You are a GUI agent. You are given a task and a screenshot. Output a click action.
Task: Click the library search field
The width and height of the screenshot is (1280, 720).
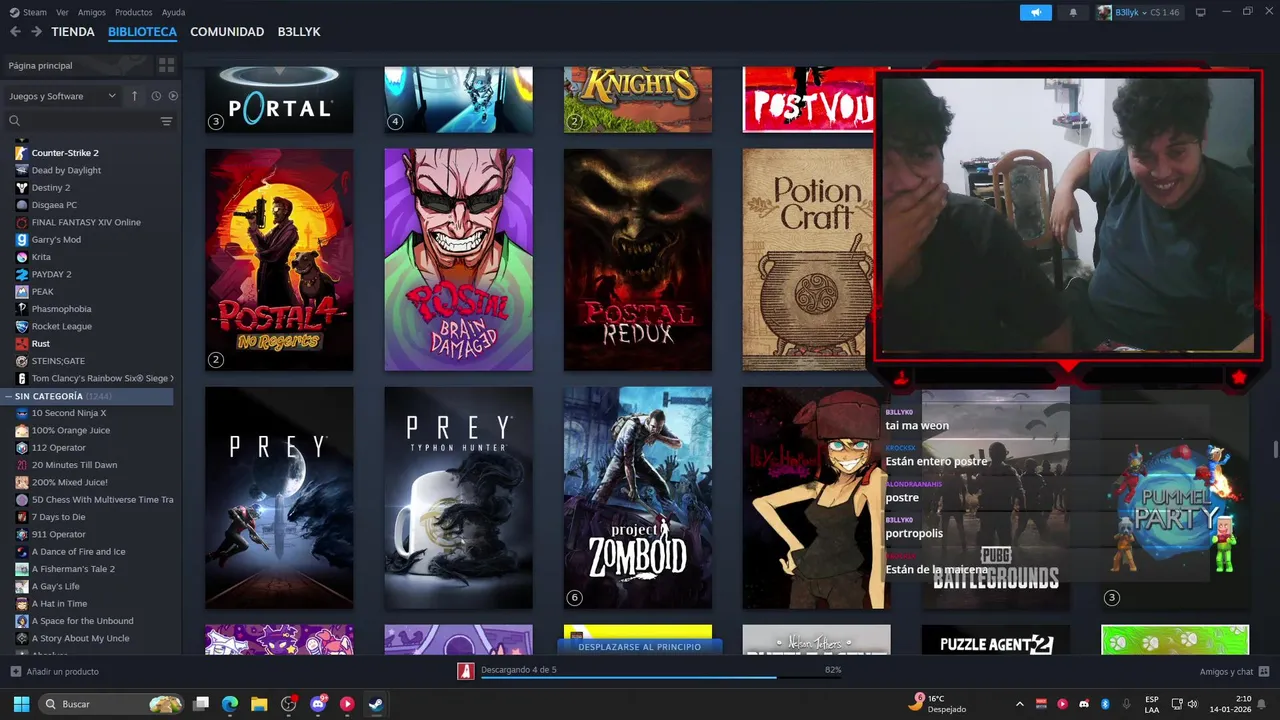(x=88, y=121)
